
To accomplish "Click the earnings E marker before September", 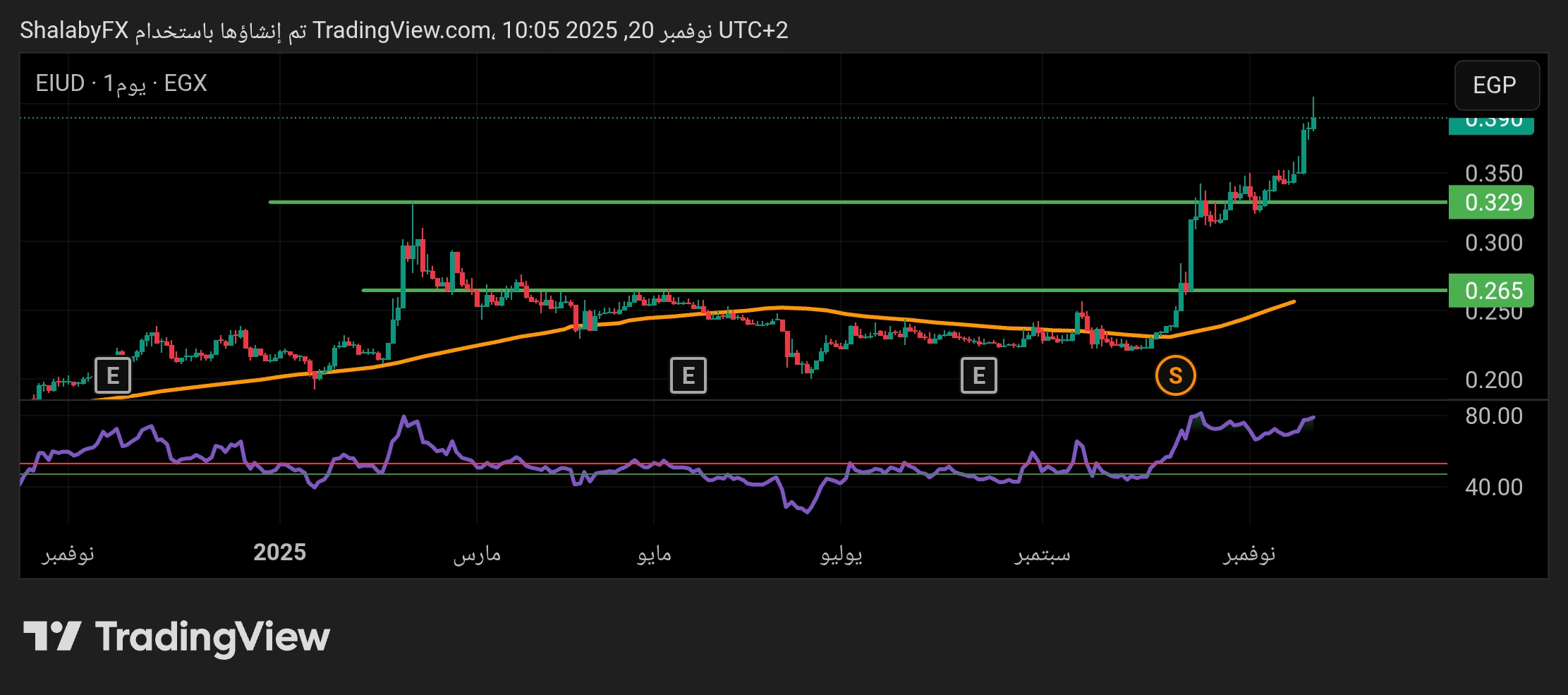I will point(978,375).
